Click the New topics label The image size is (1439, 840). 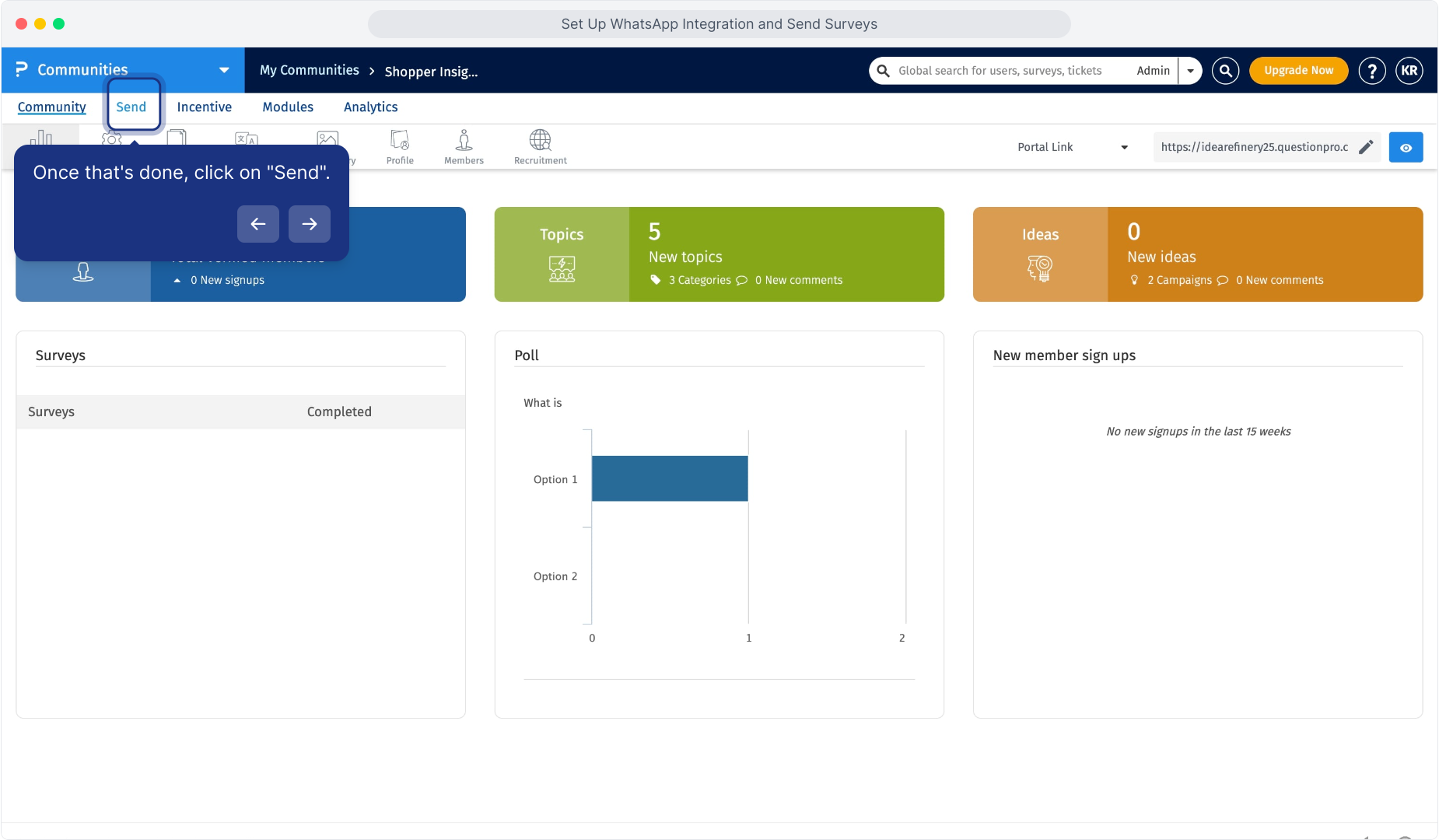(x=685, y=257)
